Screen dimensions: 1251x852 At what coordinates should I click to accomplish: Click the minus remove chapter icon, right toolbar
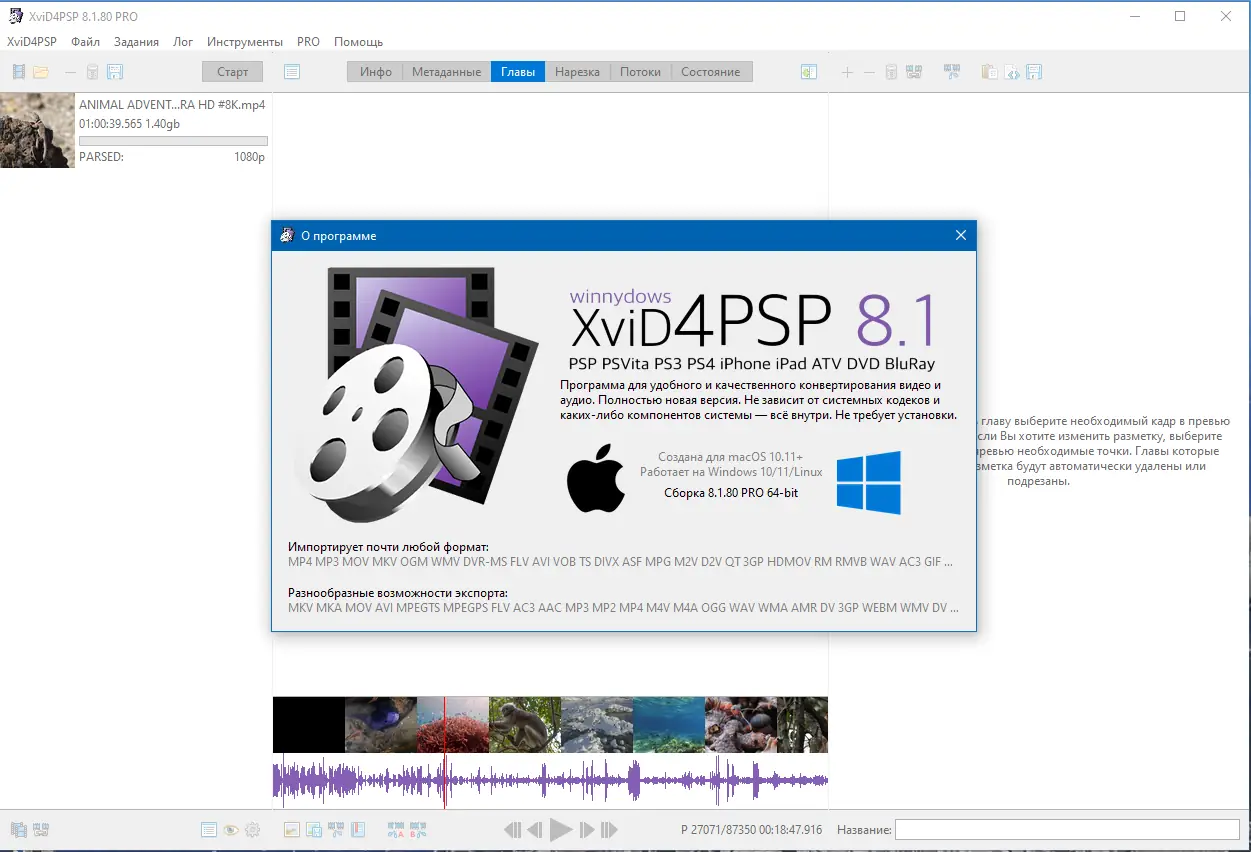tap(869, 72)
